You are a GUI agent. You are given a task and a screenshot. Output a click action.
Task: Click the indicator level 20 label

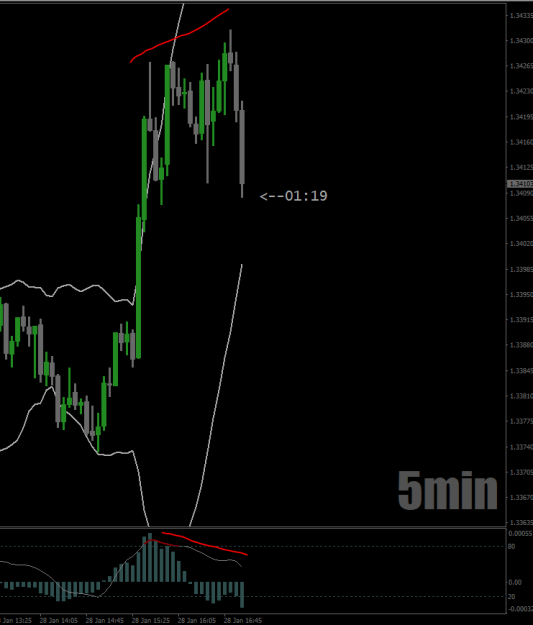point(511,597)
